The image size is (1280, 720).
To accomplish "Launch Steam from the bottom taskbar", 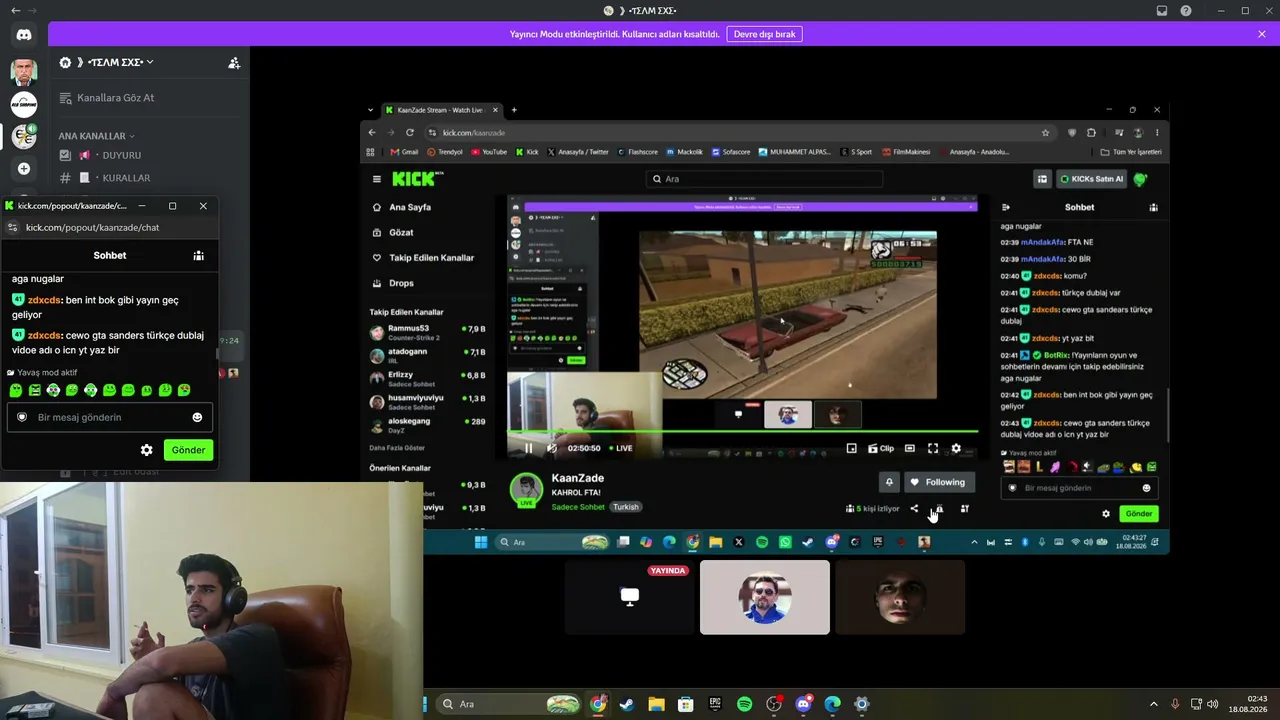I will (x=626, y=704).
